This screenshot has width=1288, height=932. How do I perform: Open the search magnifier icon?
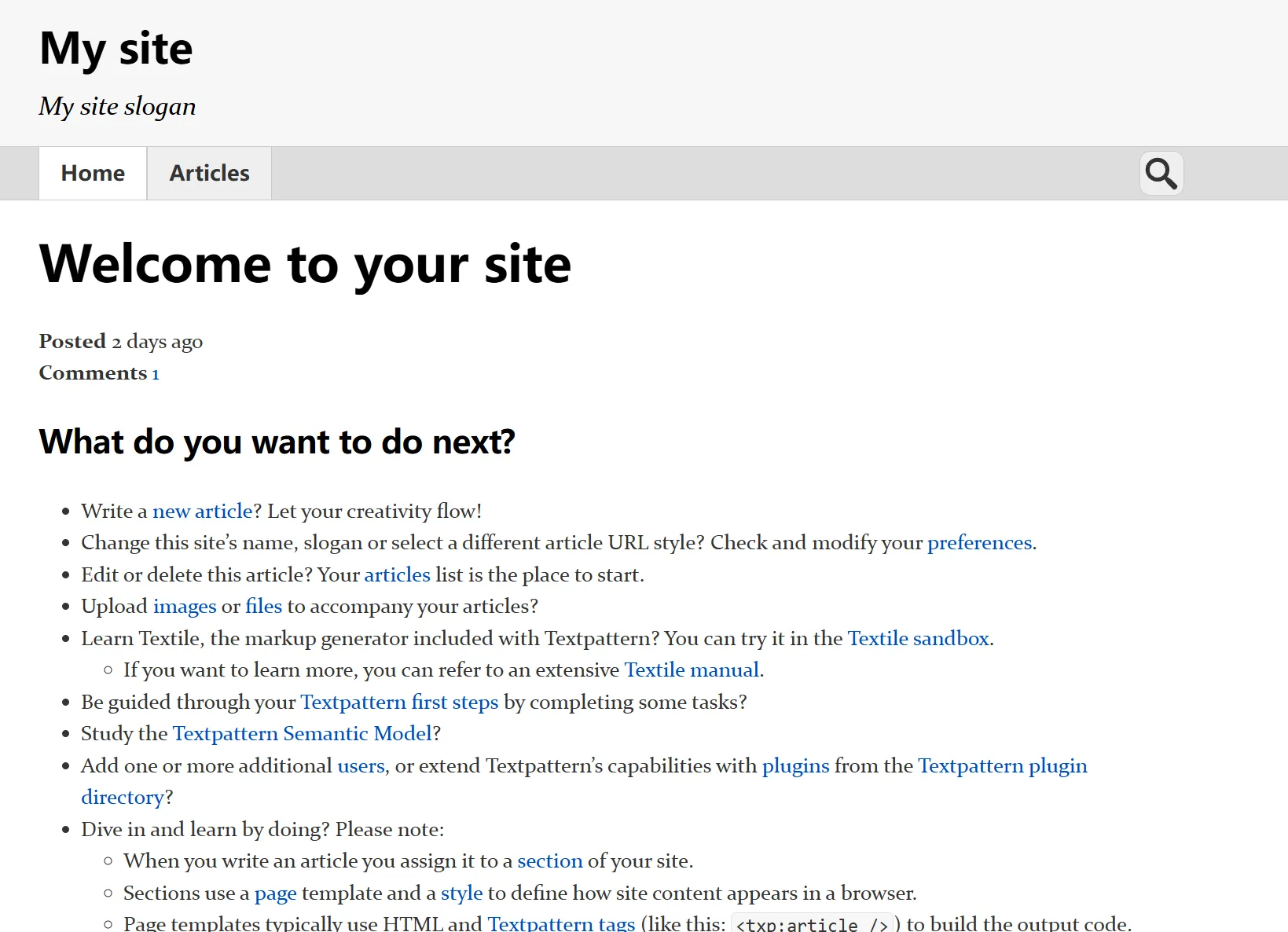coord(1161,173)
